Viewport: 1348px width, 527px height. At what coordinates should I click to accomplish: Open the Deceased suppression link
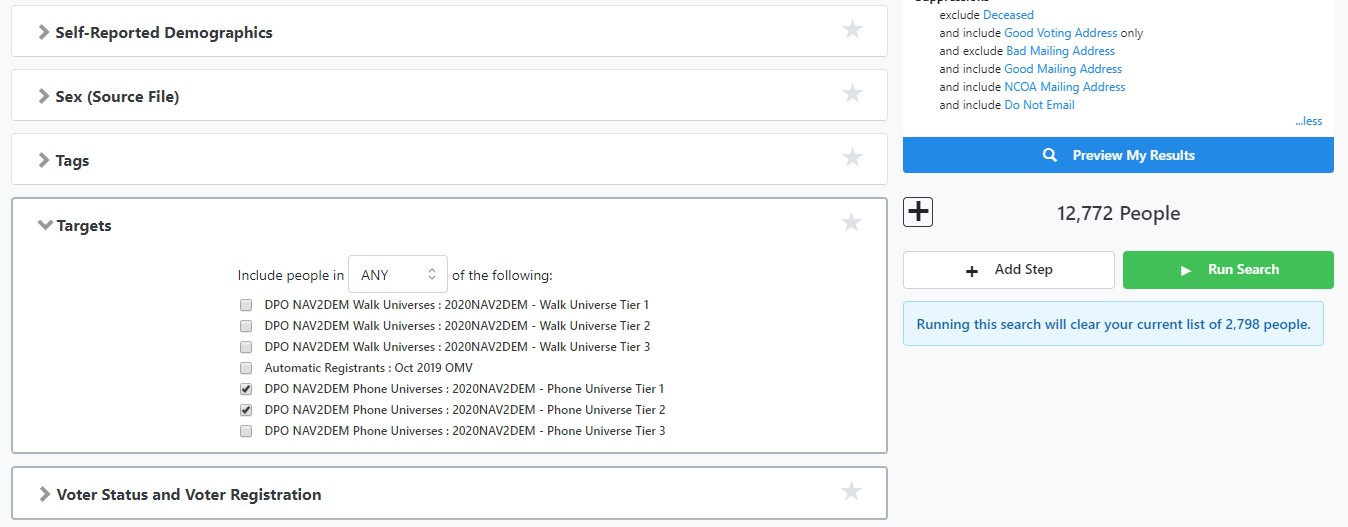pyautogui.click(x=1008, y=15)
